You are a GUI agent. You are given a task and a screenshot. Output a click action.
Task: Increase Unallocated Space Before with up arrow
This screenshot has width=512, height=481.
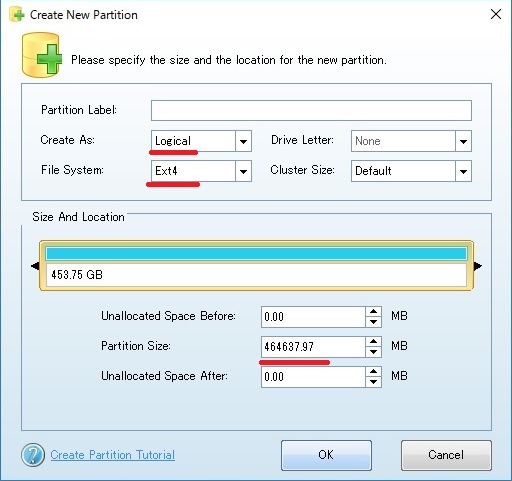373,311
